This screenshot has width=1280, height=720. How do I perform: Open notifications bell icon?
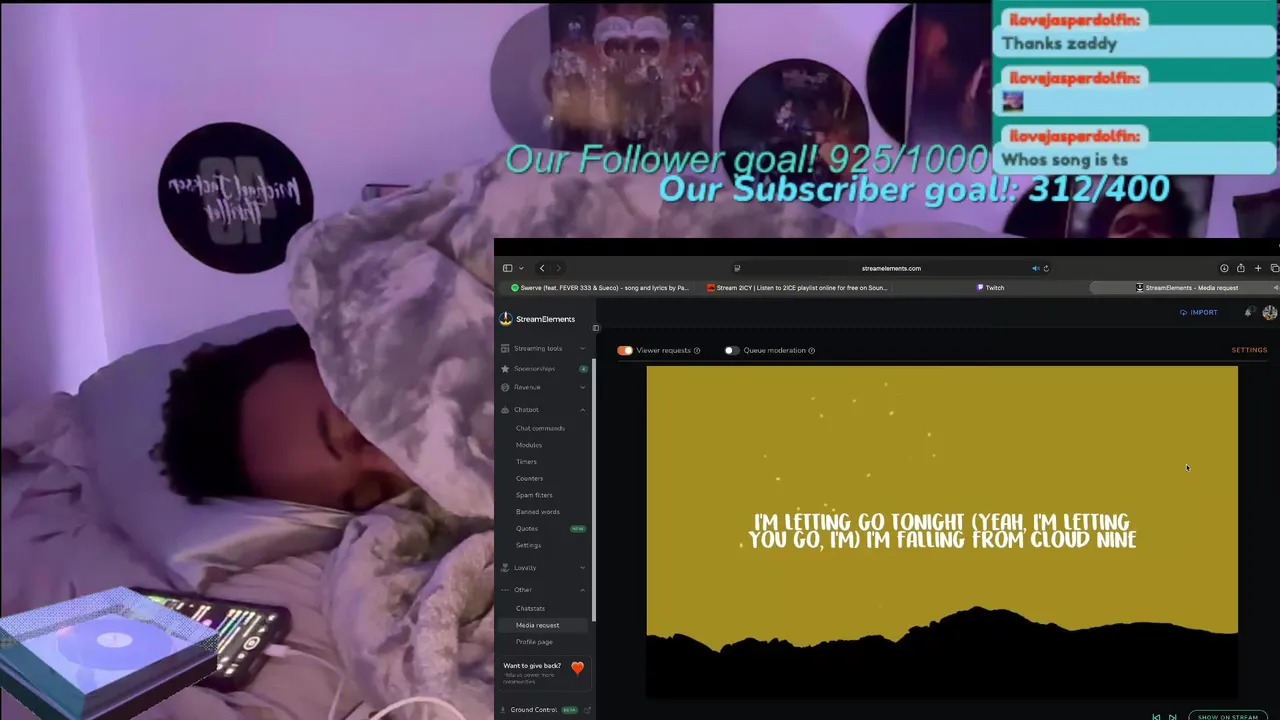click(x=1248, y=313)
